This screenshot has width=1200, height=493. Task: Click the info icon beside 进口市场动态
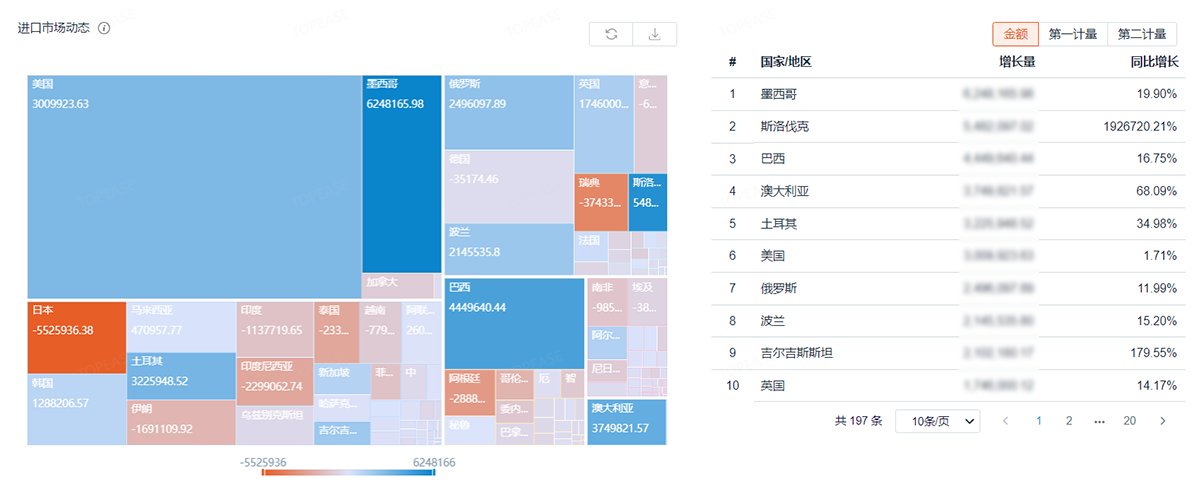104,28
